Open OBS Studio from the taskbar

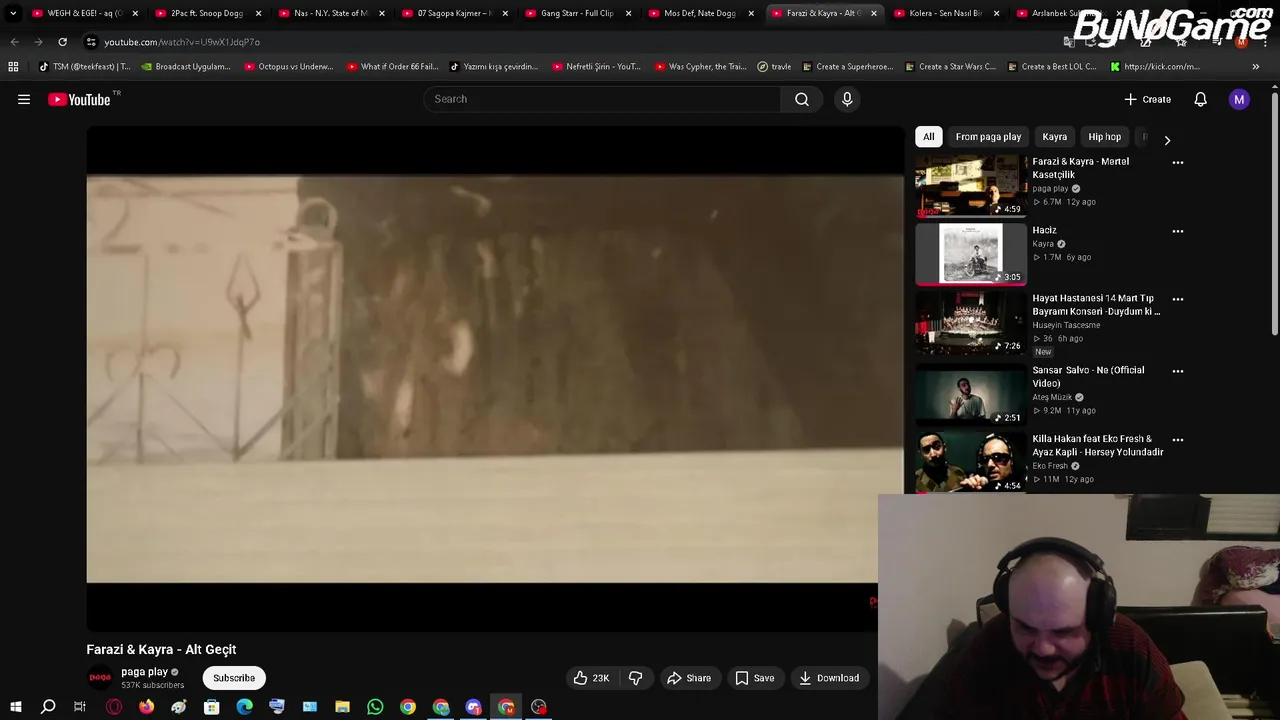click(539, 707)
